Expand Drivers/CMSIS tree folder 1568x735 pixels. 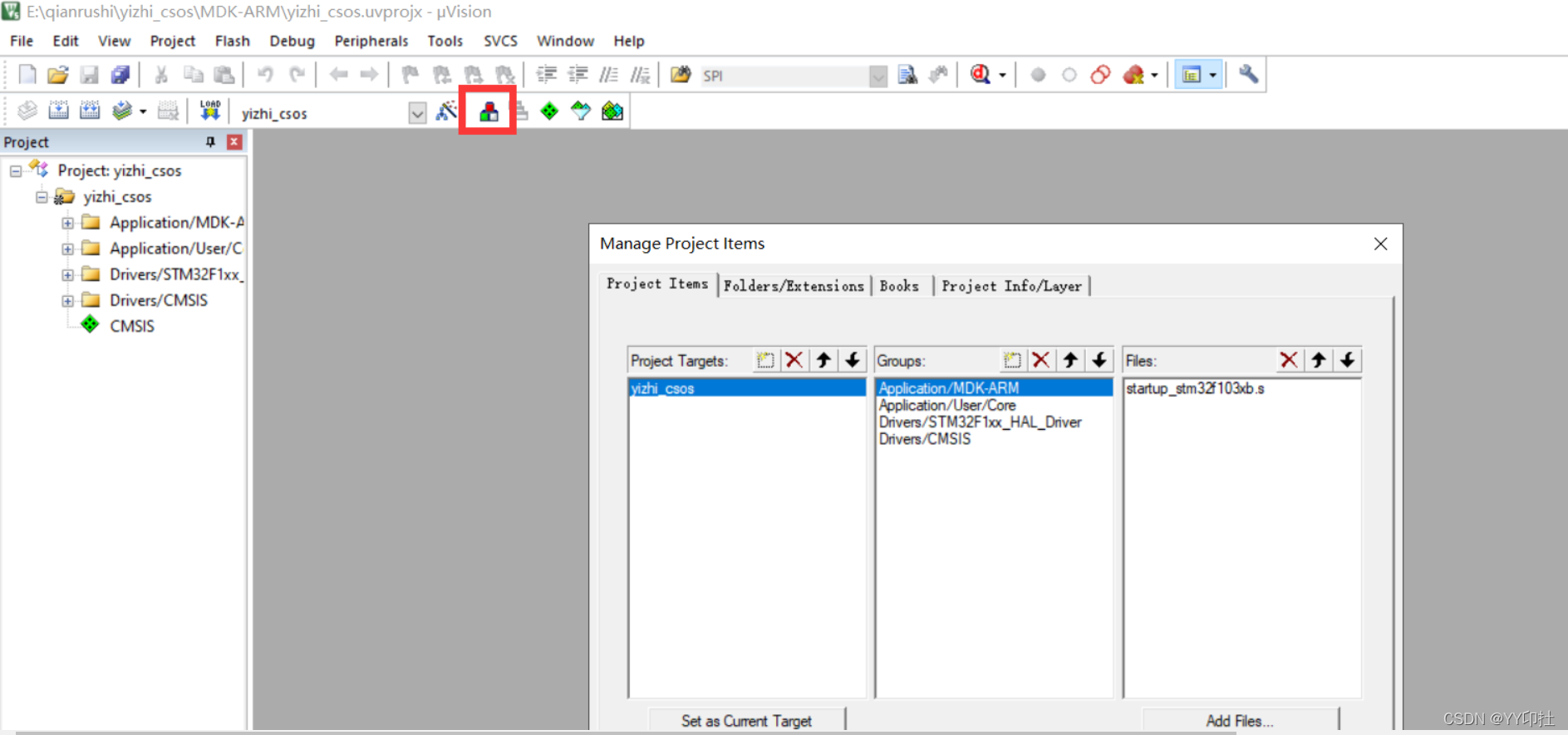point(68,301)
